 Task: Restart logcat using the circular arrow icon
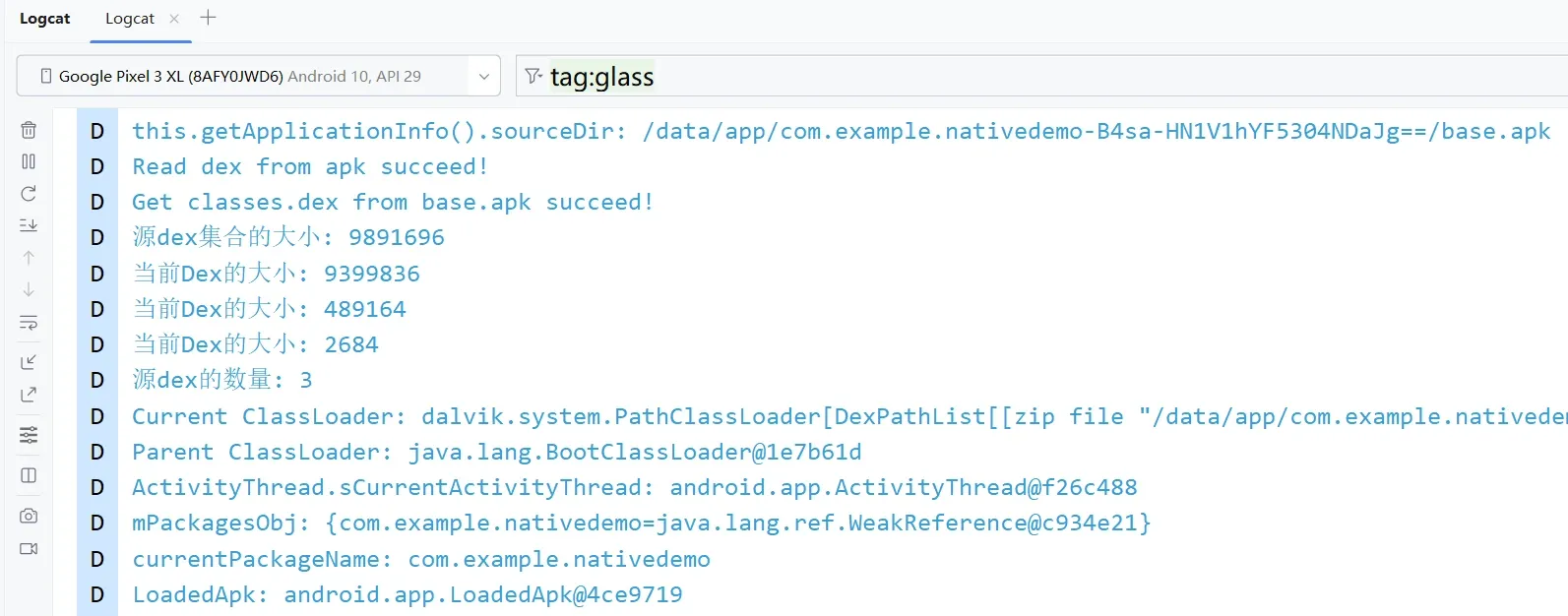click(29, 194)
